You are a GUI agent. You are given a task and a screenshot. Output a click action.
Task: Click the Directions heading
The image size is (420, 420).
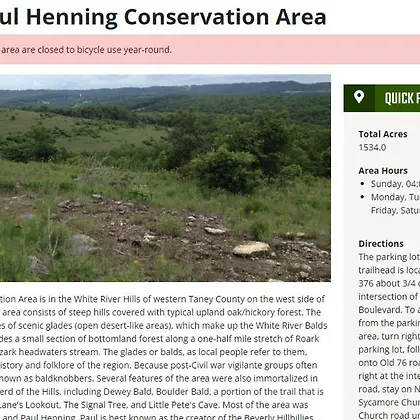381,244
